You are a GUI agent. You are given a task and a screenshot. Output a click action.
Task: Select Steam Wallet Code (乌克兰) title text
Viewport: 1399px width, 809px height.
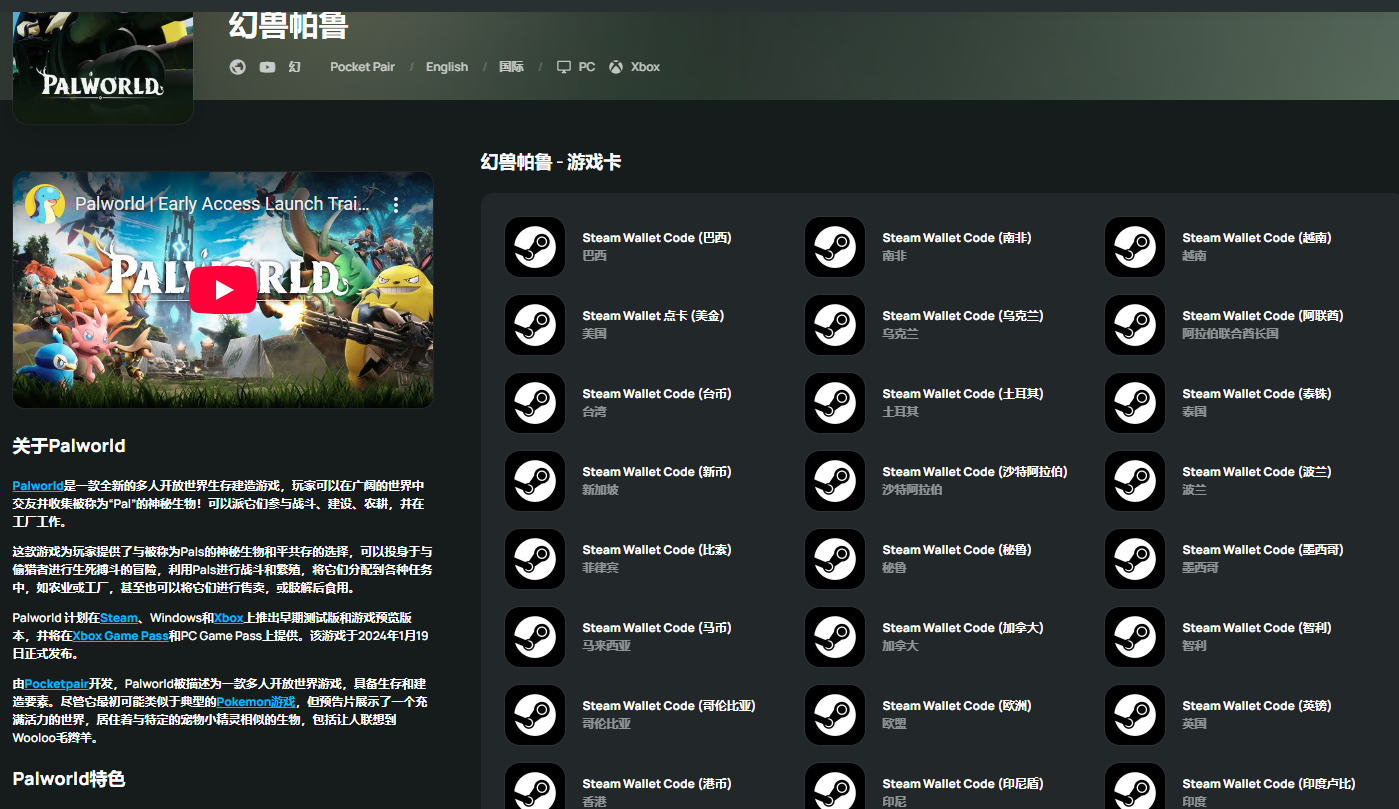[963, 316]
